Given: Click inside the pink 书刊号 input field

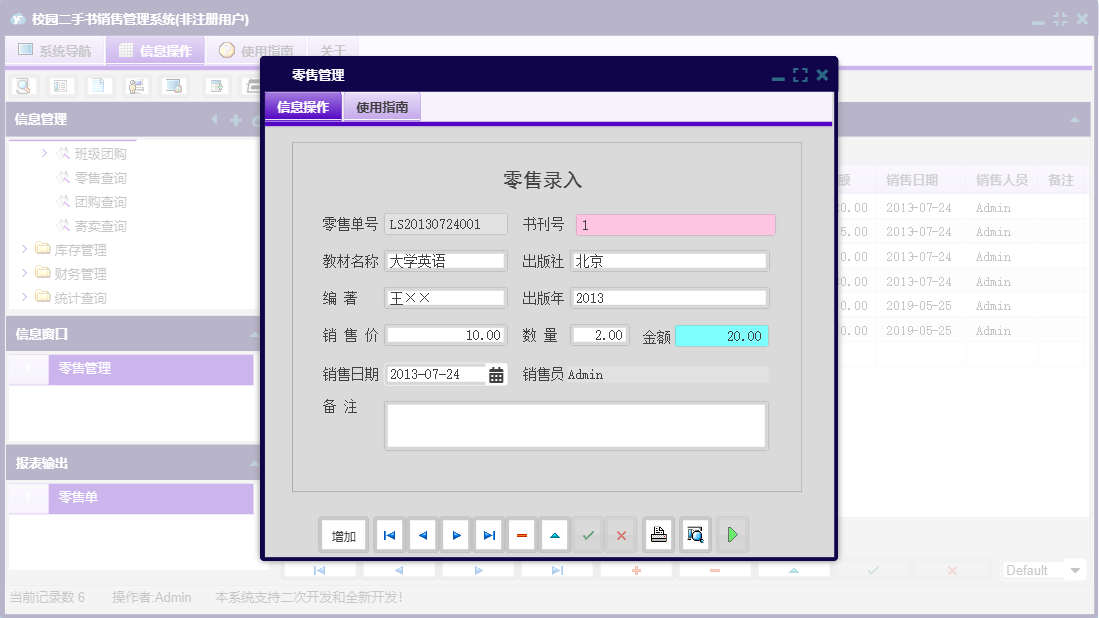Looking at the screenshot, I should [675, 224].
